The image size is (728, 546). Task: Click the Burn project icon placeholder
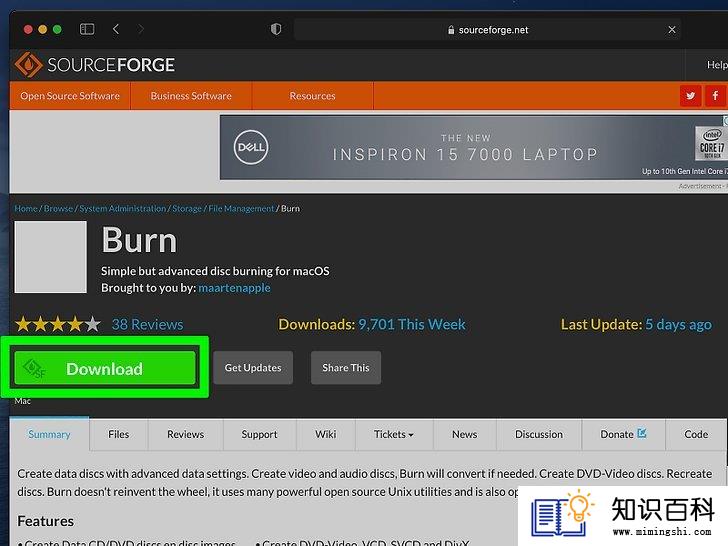[x=51, y=257]
